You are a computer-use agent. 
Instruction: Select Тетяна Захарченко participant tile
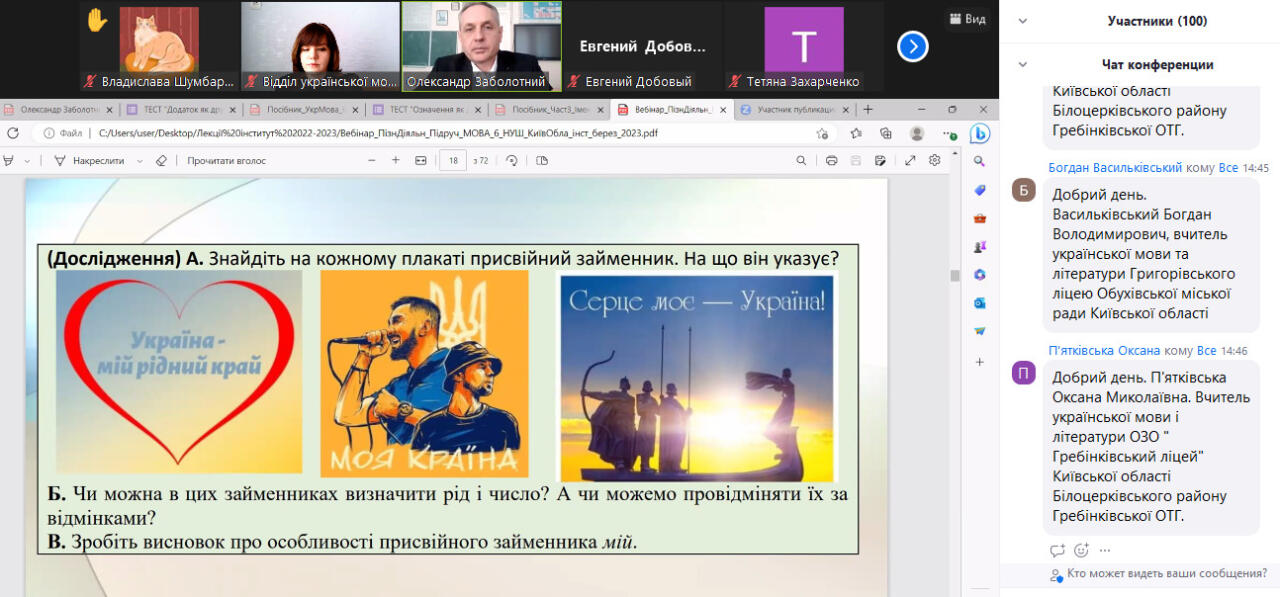[804, 46]
